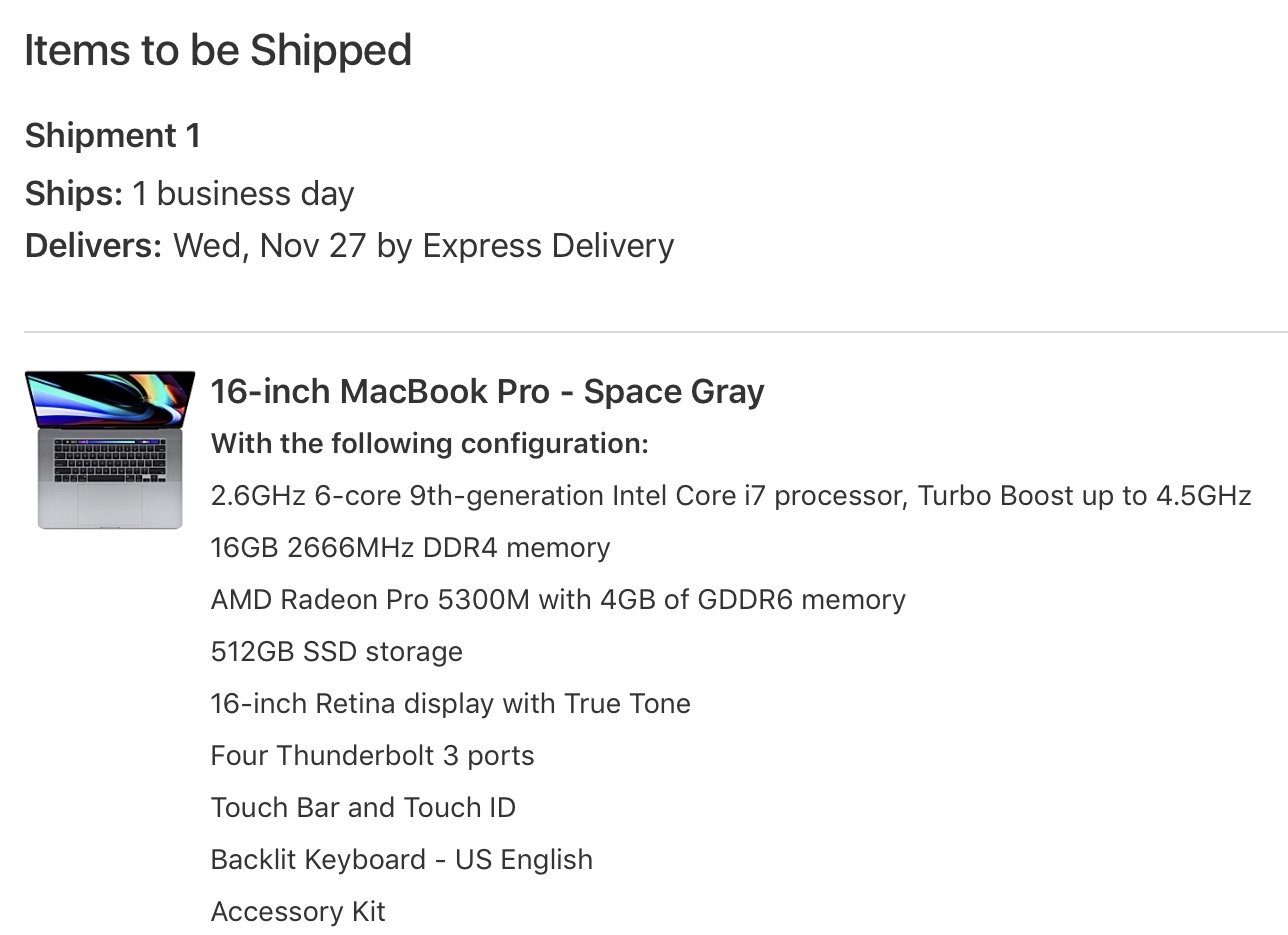The height and width of the screenshot is (935, 1288).
Task: Click the 16GB 2666MHz DDR4 memory line
Action: click(x=410, y=548)
